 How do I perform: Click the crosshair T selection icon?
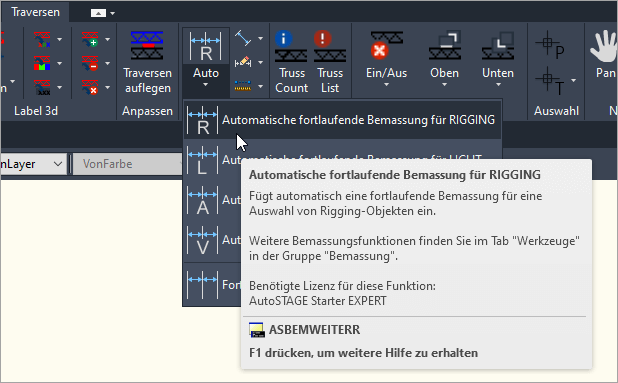coord(550,81)
